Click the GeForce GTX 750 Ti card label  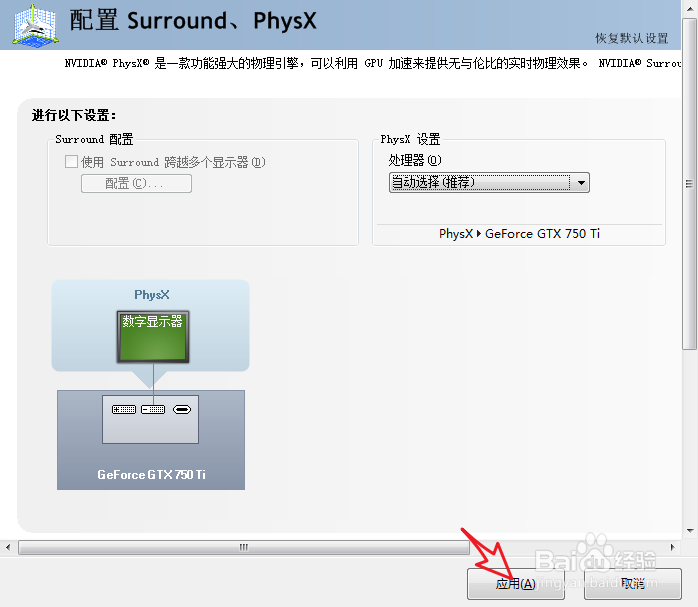tap(151, 475)
